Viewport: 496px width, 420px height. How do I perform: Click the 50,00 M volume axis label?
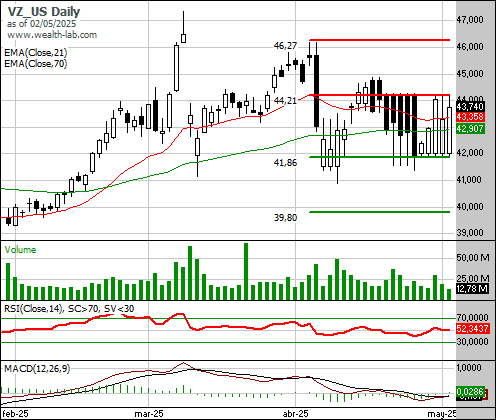click(473, 258)
